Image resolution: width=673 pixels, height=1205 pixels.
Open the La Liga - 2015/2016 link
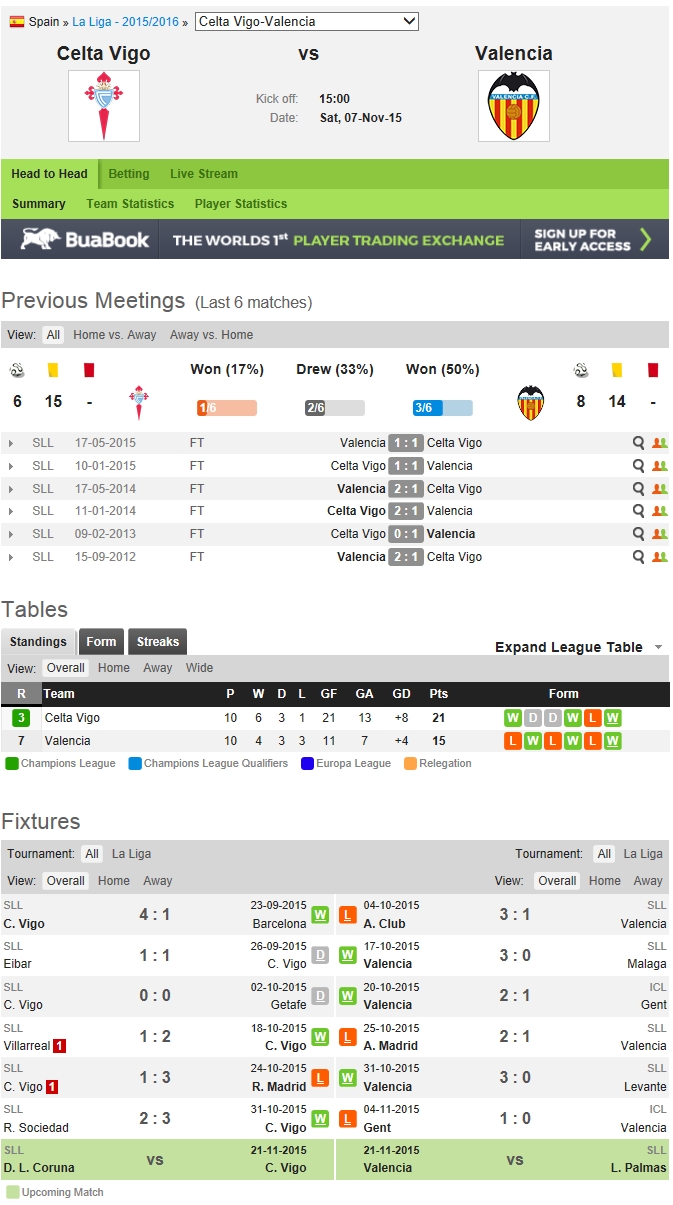click(x=126, y=21)
